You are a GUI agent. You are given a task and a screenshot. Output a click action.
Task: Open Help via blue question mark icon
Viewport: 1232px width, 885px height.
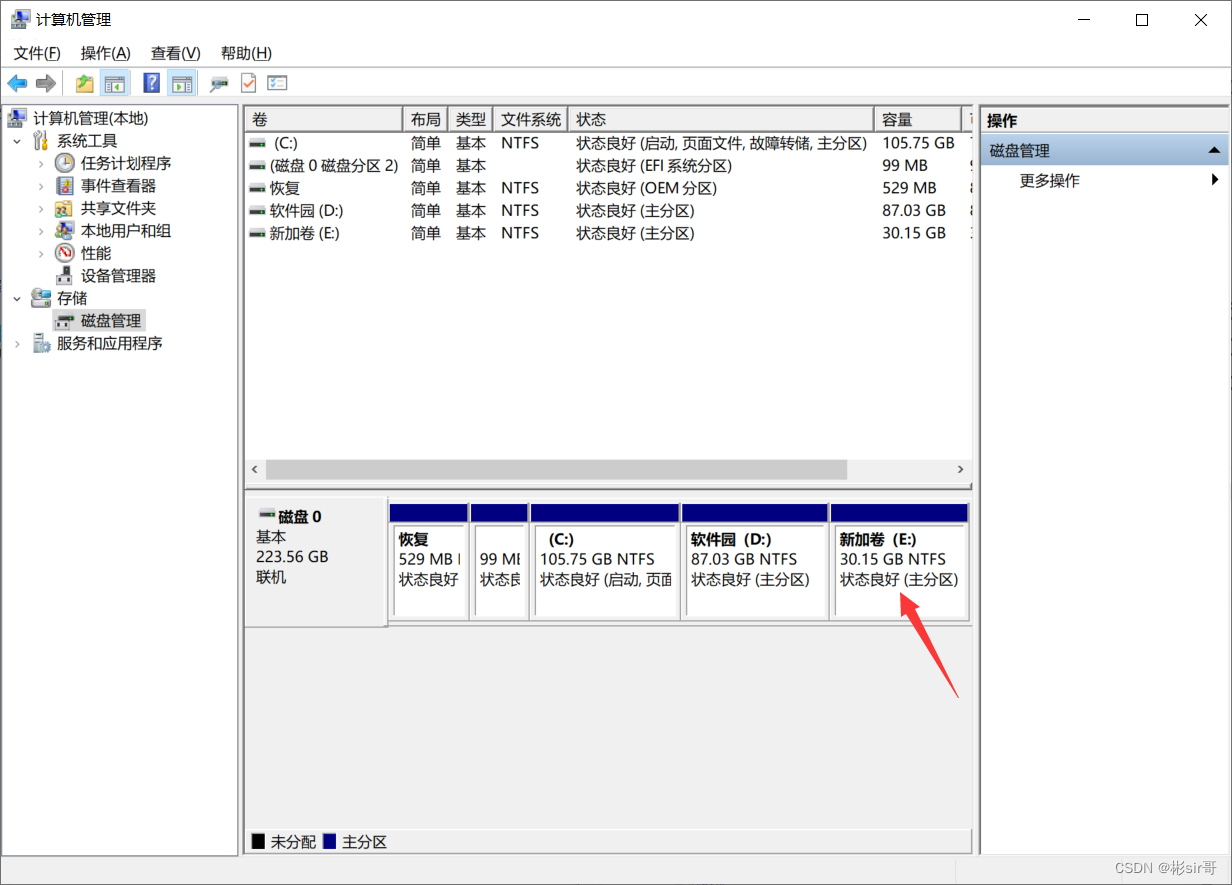pyautogui.click(x=152, y=83)
